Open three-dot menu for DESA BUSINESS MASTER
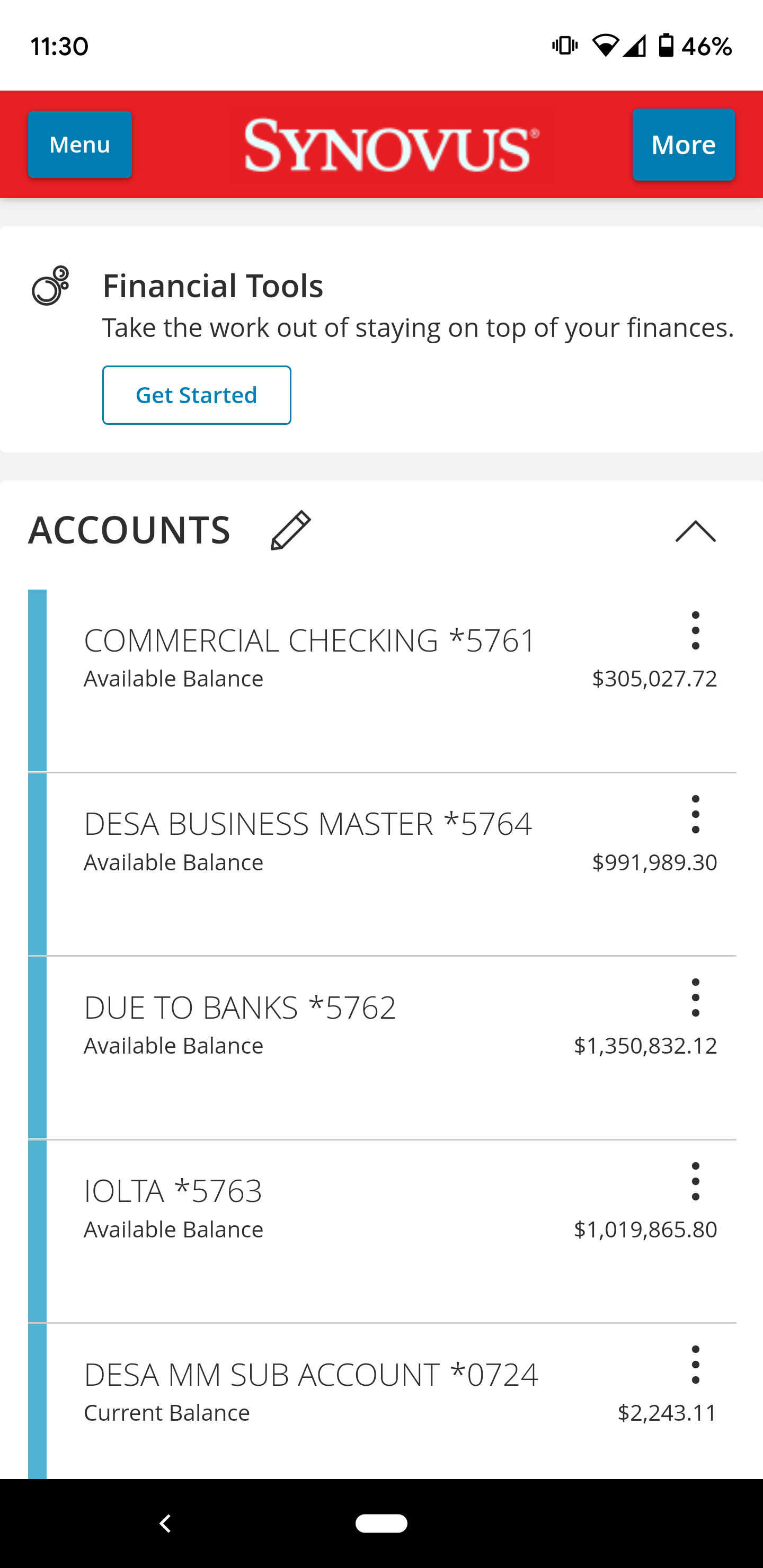The image size is (763, 1568). click(695, 814)
